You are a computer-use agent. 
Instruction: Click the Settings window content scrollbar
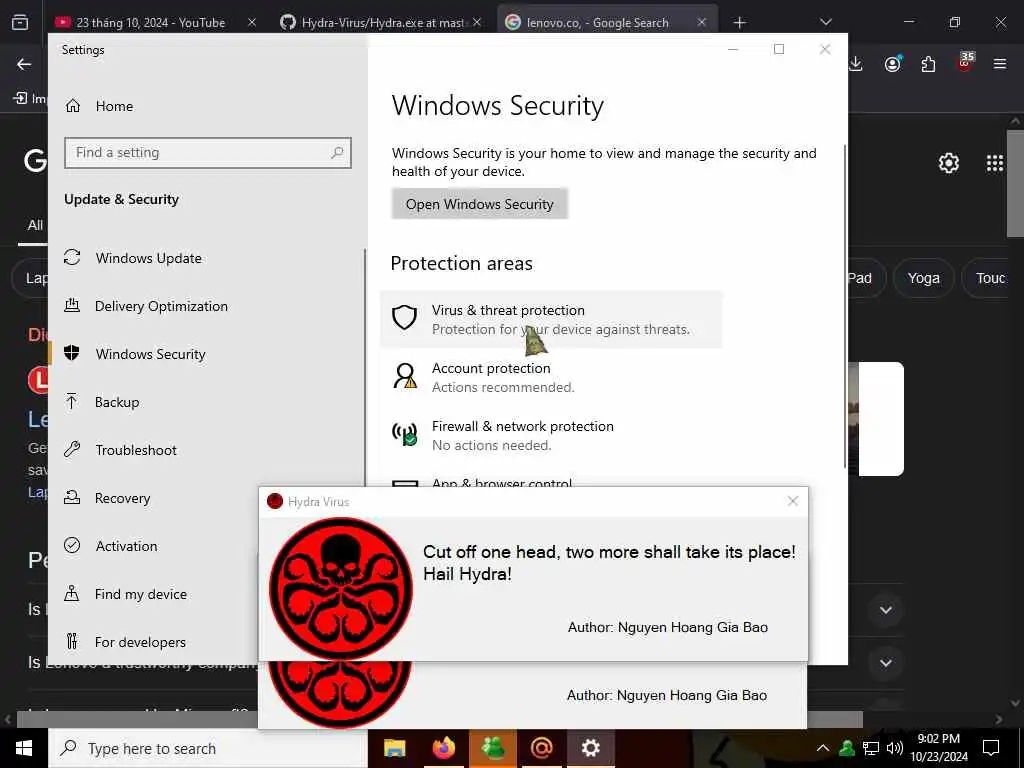845,306
